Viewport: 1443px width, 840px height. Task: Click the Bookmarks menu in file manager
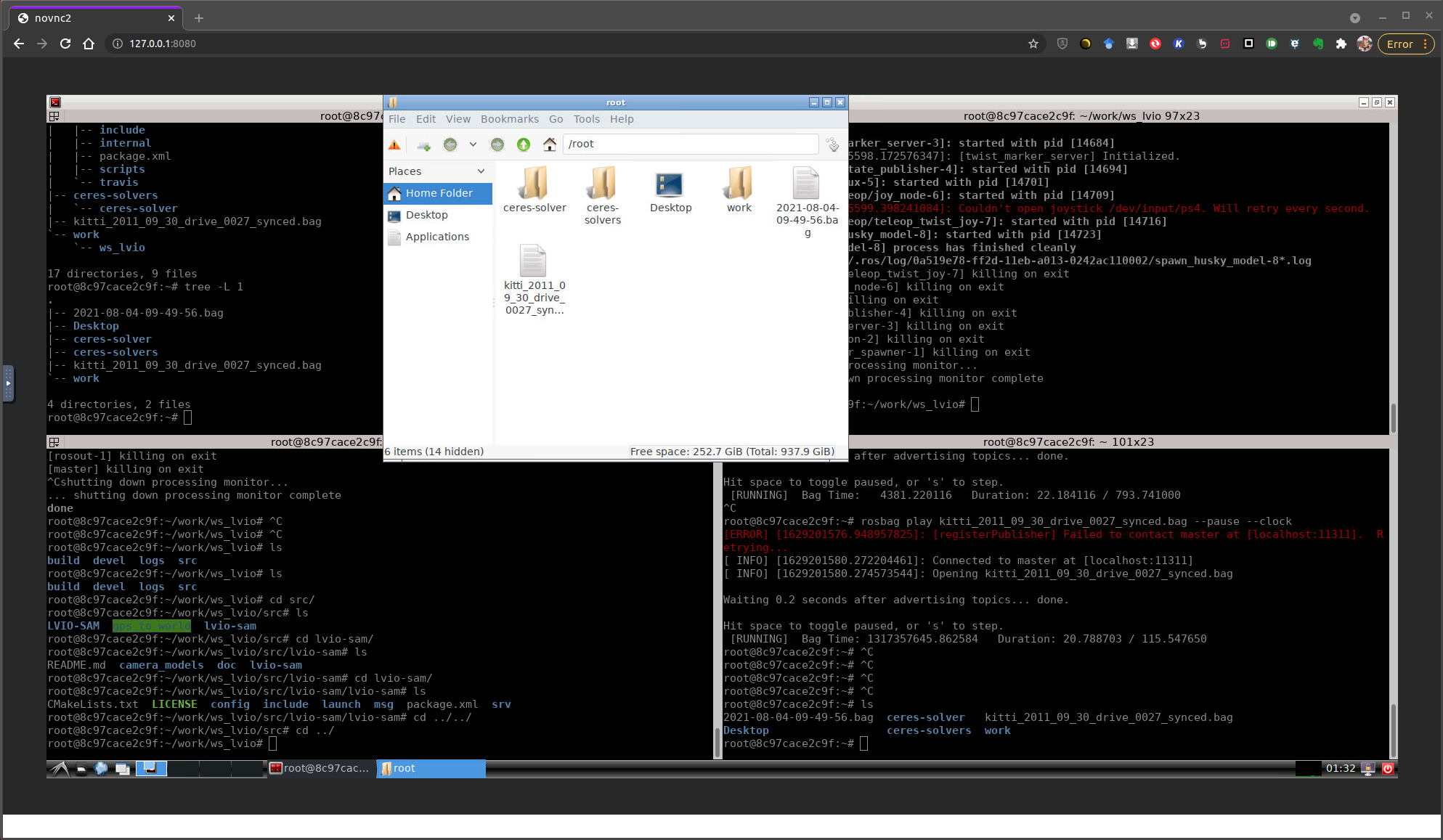(x=508, y=119)
